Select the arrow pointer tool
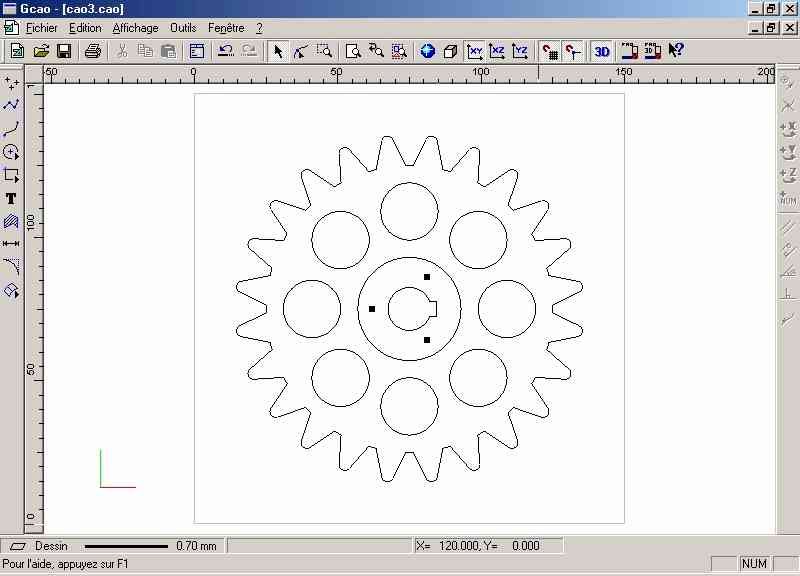Viewport: 800px width, 576px height. tap(278, 51)
